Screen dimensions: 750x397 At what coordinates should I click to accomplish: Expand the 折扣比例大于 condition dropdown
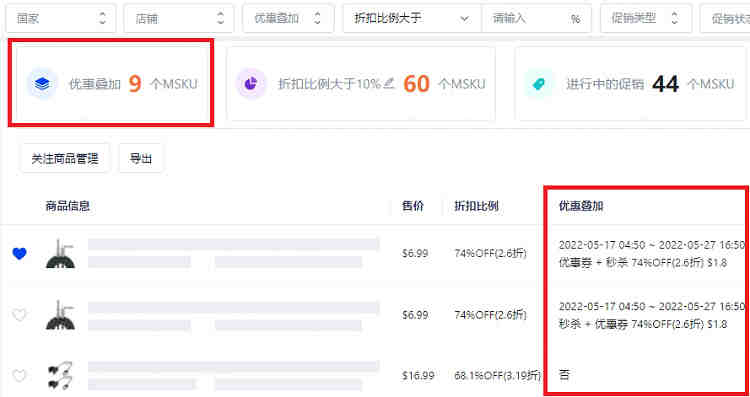pyautogui.click(x=412, y=19)
